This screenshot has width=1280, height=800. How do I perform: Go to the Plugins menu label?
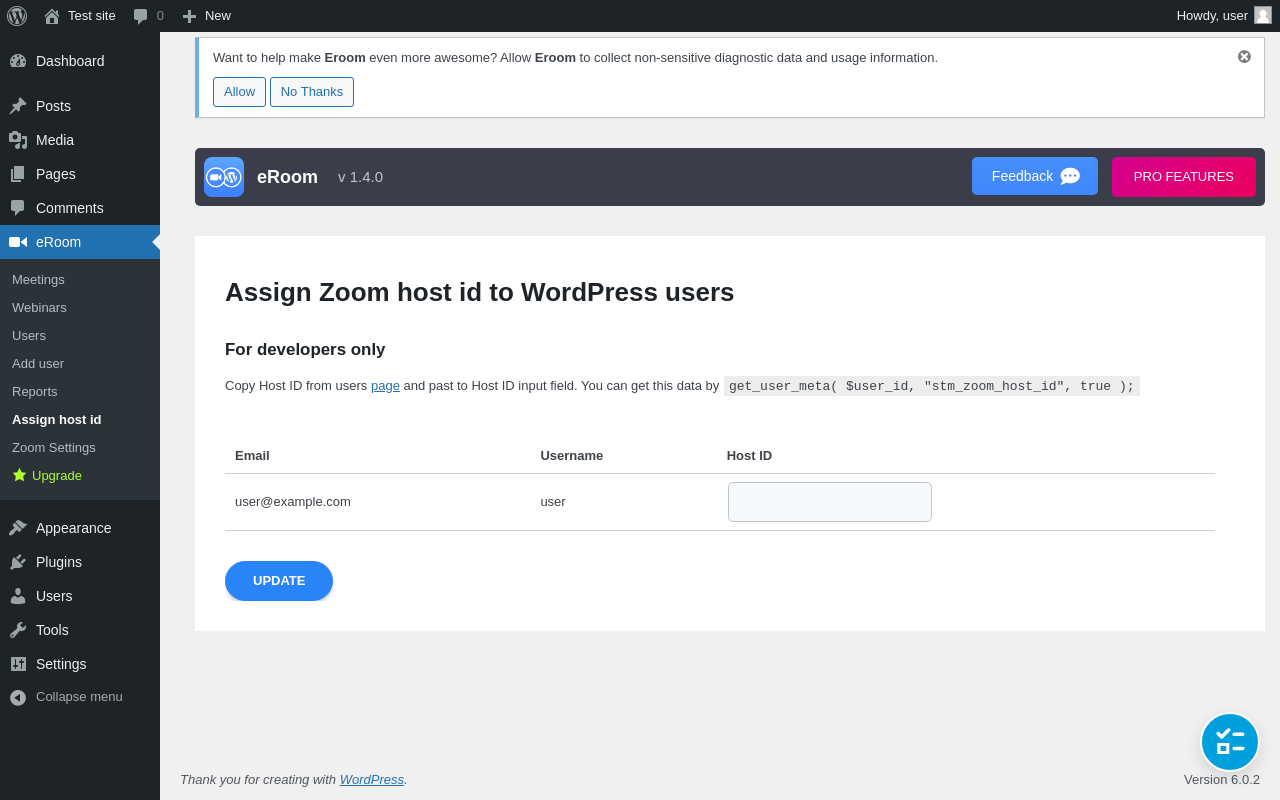click(59, 562)
